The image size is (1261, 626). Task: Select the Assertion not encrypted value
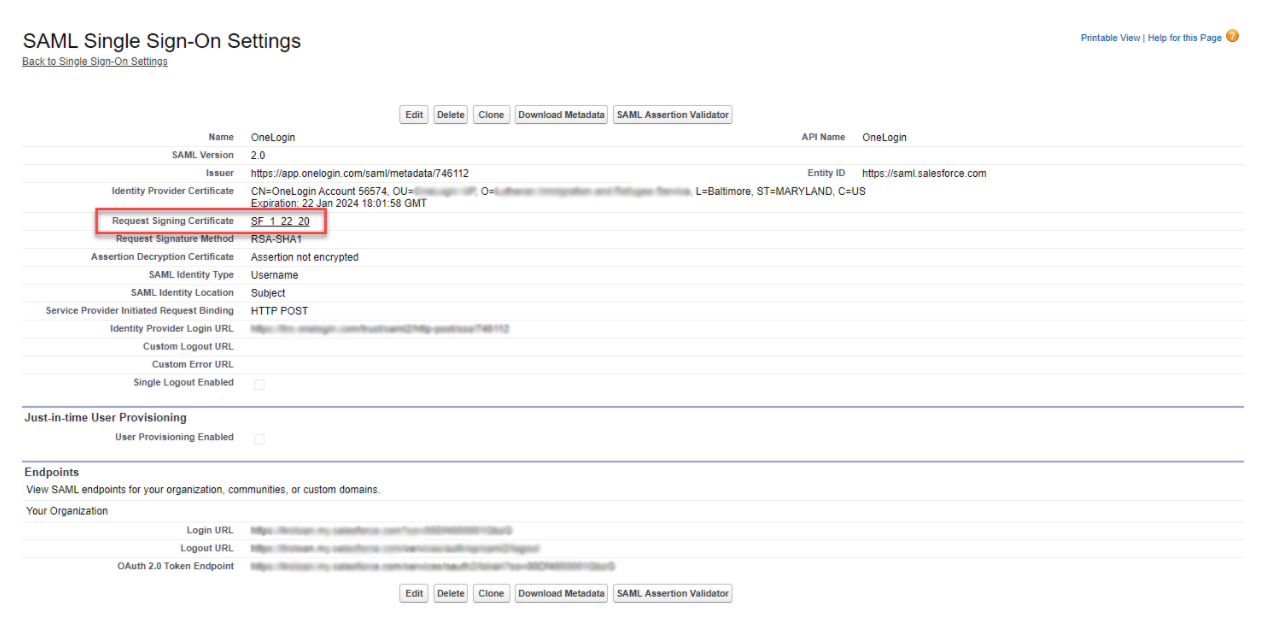tap(305, 257)
